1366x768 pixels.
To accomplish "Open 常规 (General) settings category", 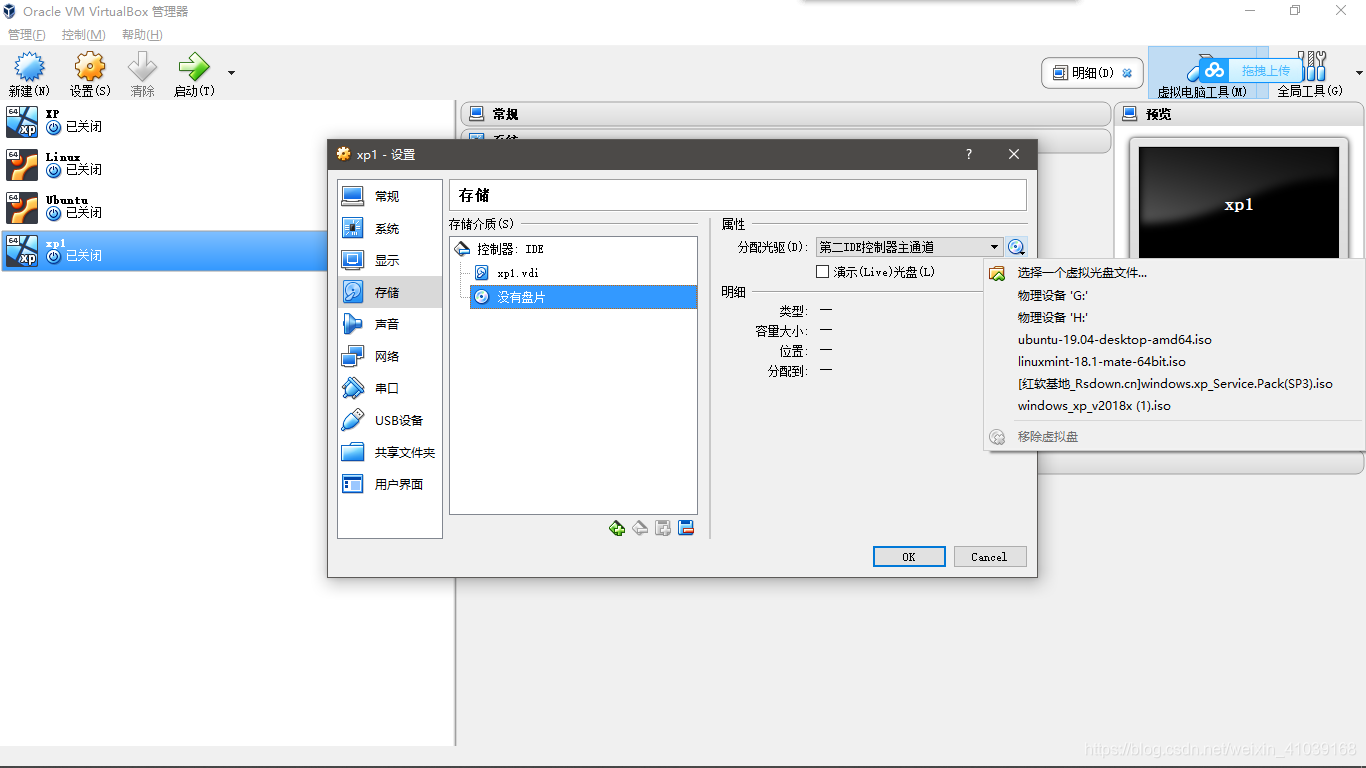I will coord(390,196).
